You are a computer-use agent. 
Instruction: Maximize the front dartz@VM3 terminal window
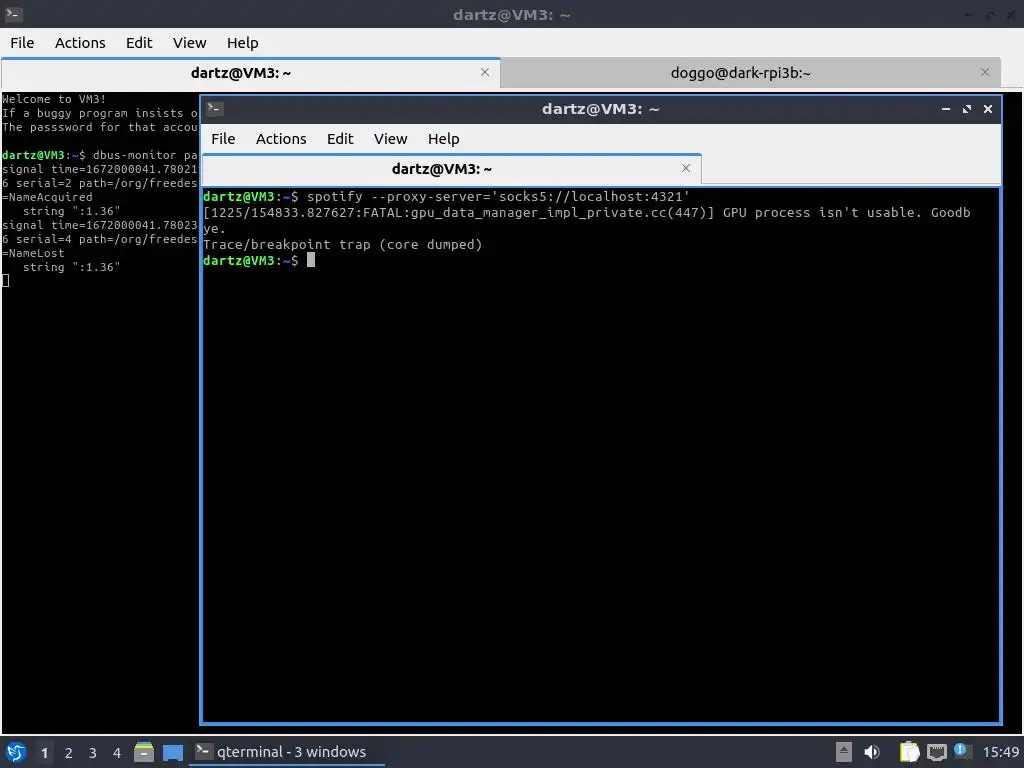pos(967,109)
